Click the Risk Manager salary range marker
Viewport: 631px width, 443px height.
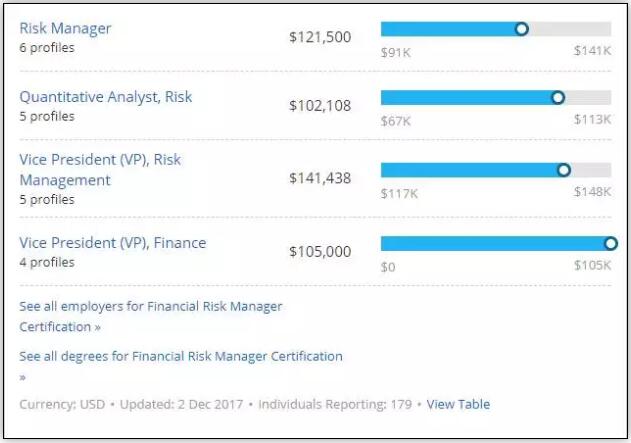click(x=521, y=29)
